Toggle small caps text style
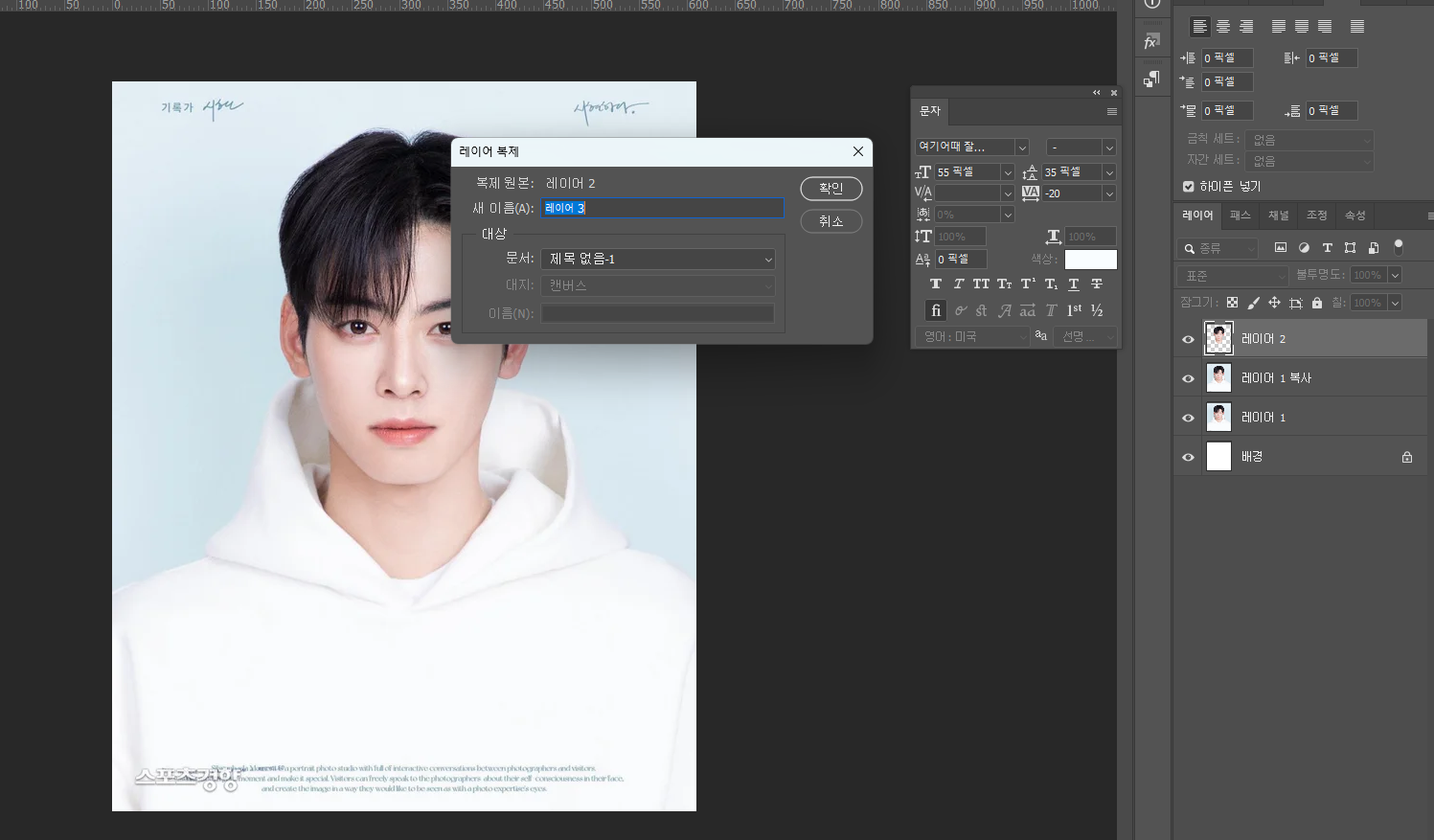Image resolution: width=1434 pixels, height=840 pixels. pos(1004,284)
